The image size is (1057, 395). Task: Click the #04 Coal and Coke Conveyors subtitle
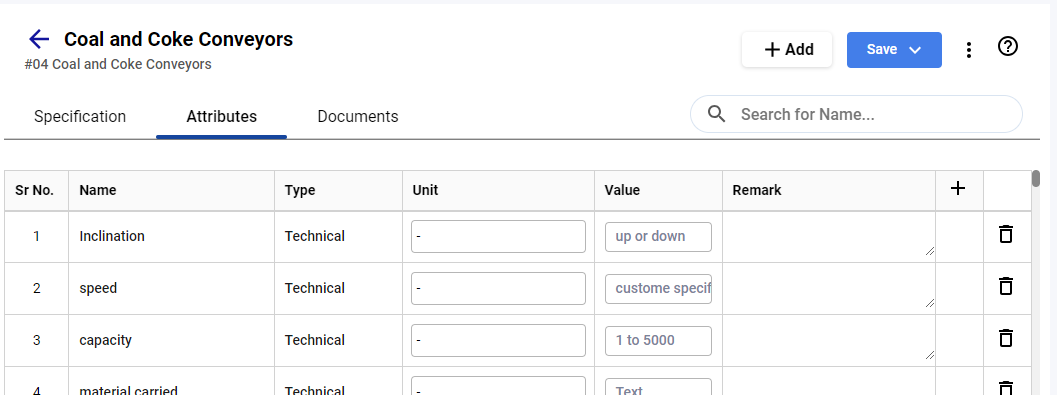(x=118, y=64)
